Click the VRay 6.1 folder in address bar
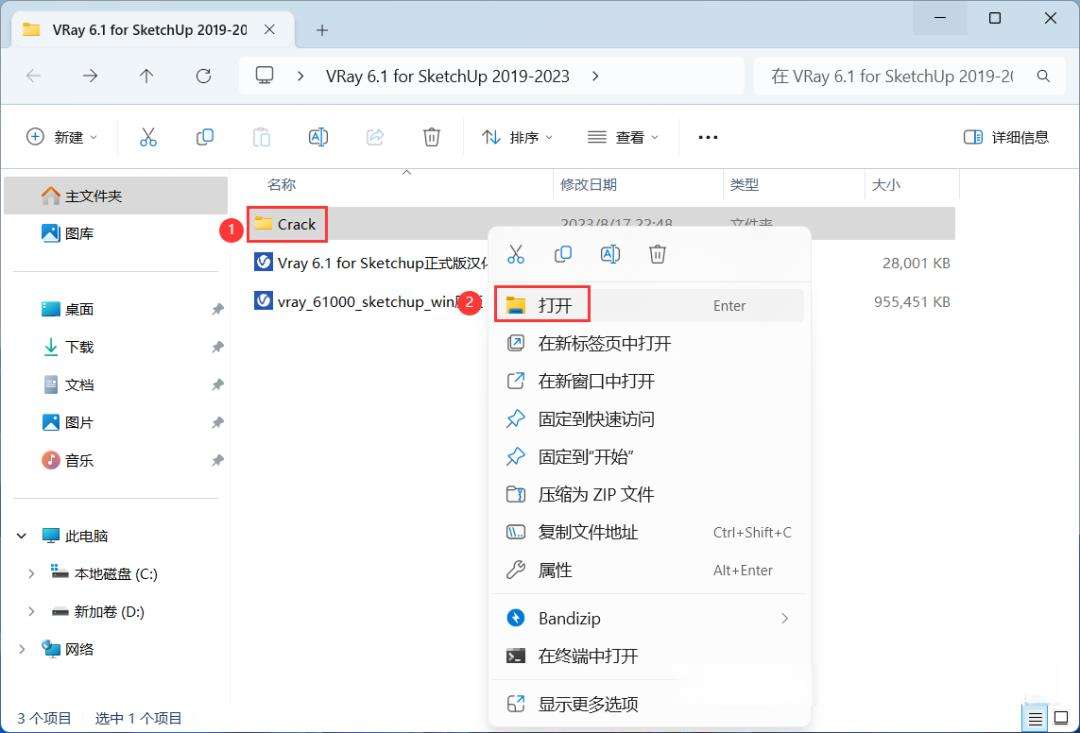The height and width of the screenshot is (733, 1080). pos(448,76)
